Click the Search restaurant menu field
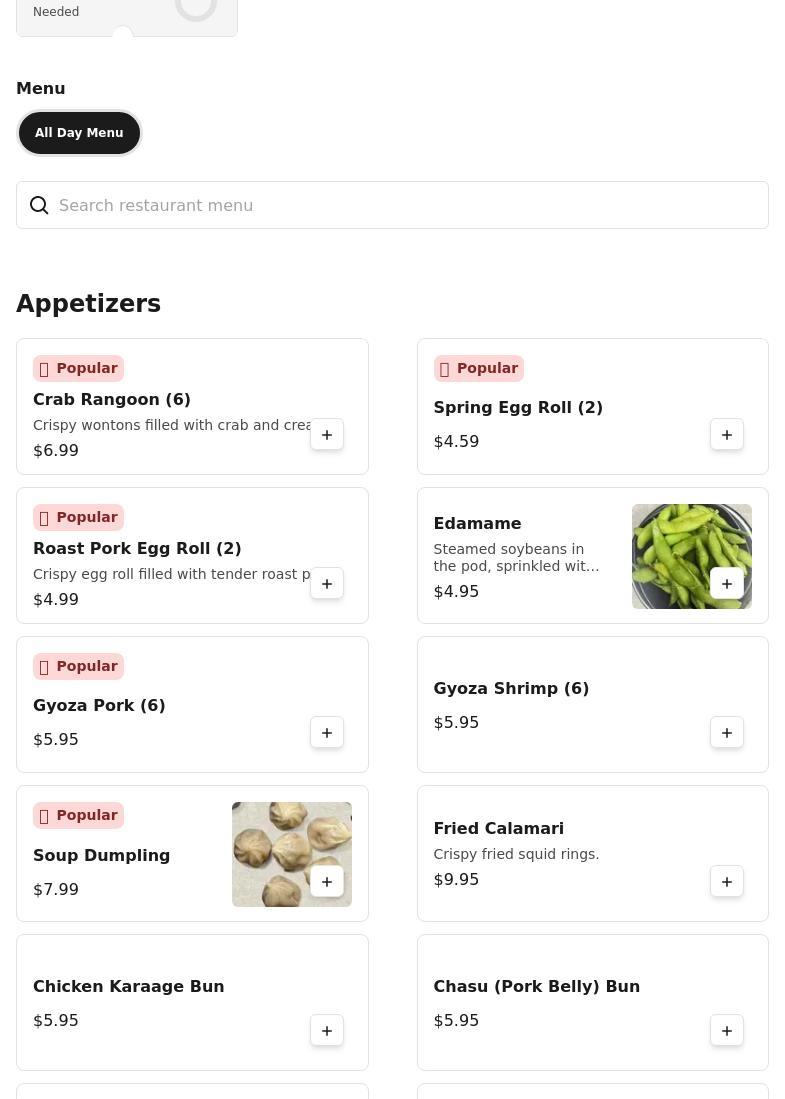Image resolution: width=785 pixels, height=1099 pixels. tap(392, 205)
